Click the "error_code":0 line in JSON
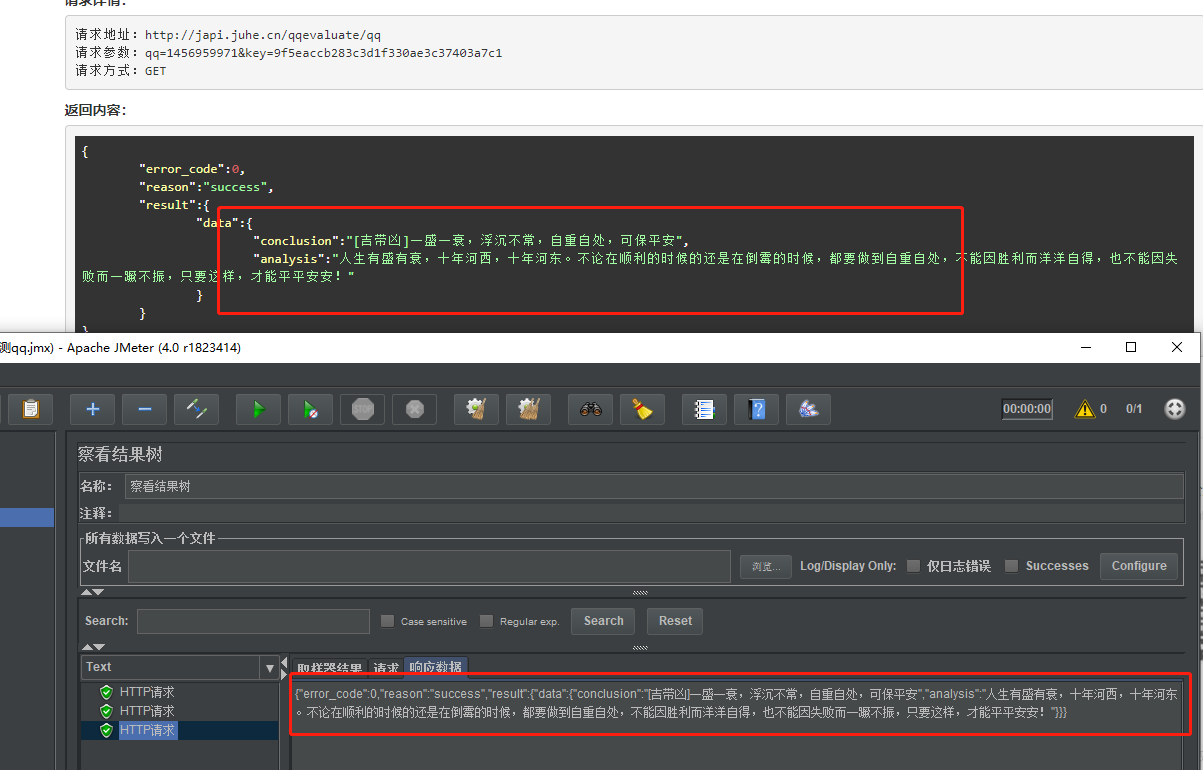Viewport: 1203px width, 770px height. coord(193,169)
